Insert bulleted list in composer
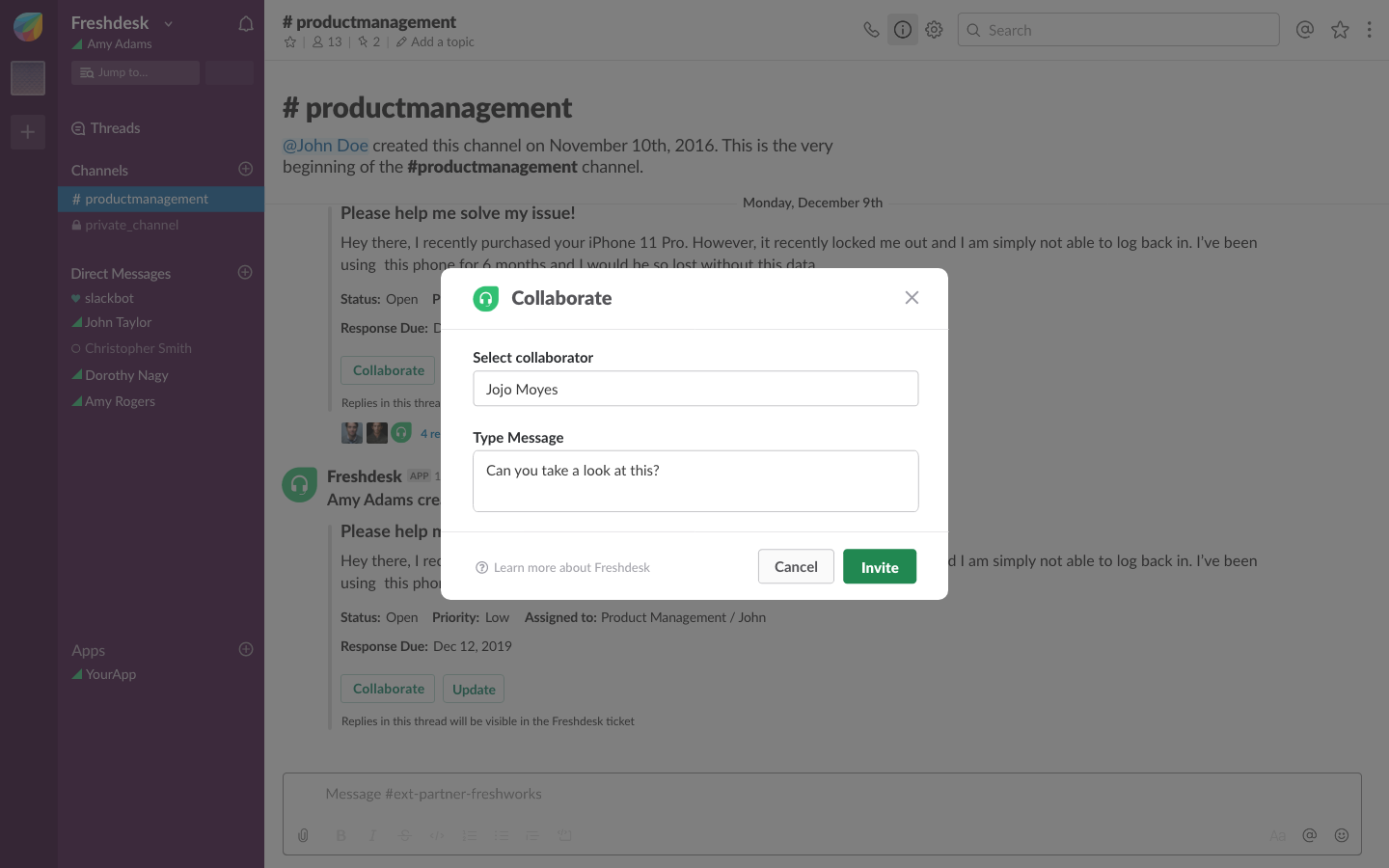The height and width of the screenshot is (868, 1389). coord(501,835)
